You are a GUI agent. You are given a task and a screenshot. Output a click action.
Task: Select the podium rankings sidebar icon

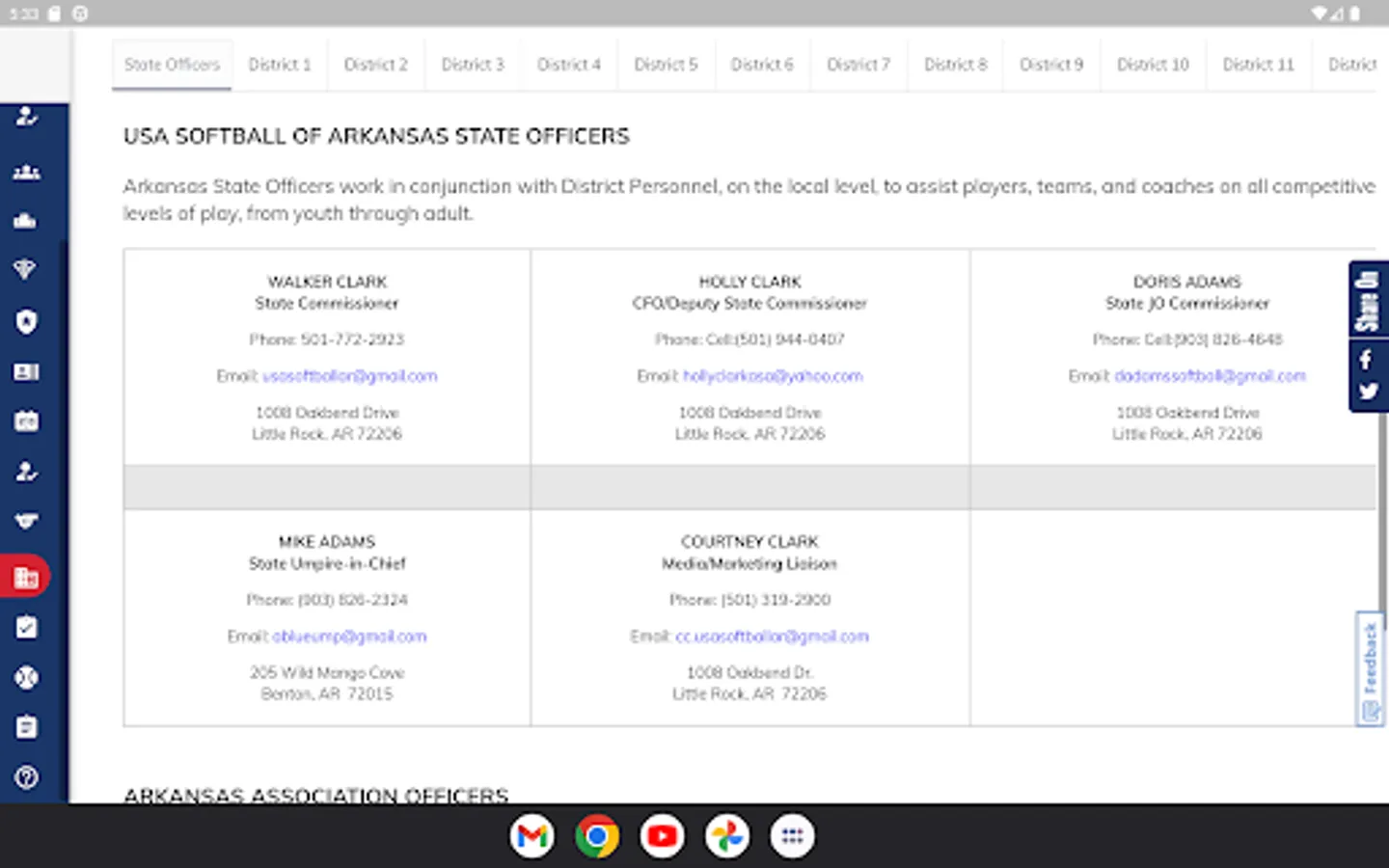tap(26, 221)
